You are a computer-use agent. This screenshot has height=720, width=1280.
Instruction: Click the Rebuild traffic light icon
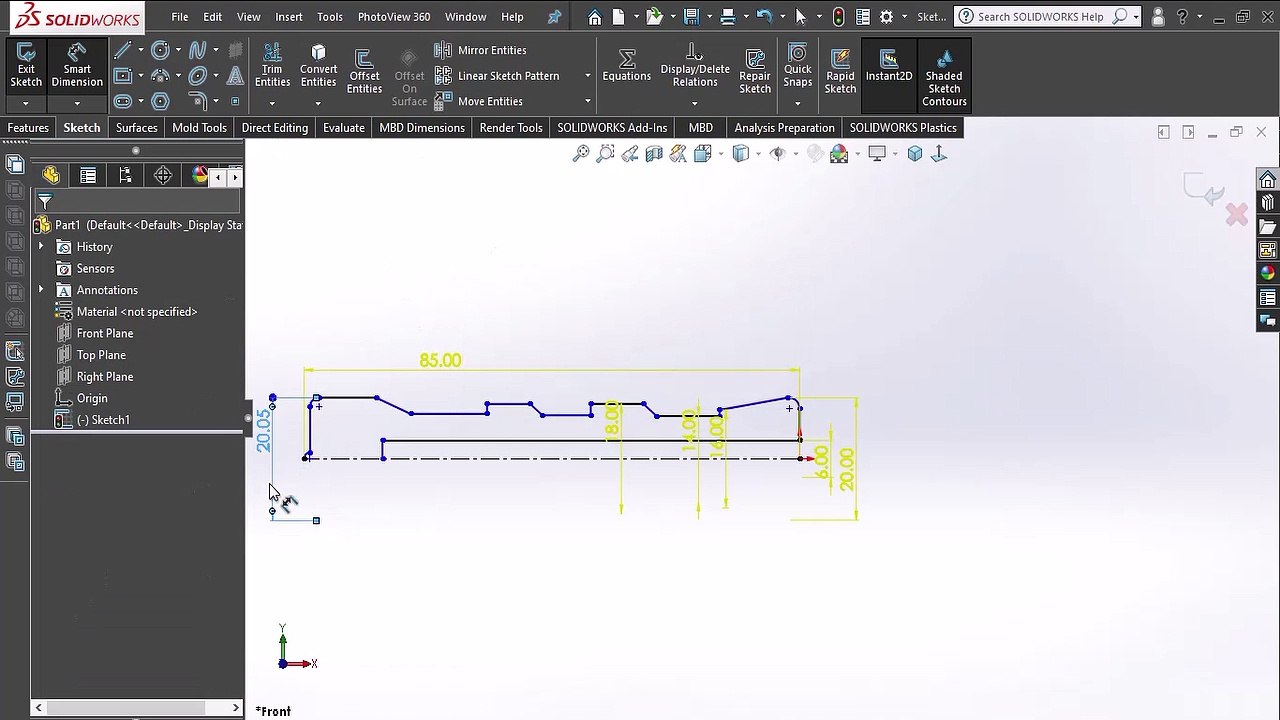[x=838, y=17]
